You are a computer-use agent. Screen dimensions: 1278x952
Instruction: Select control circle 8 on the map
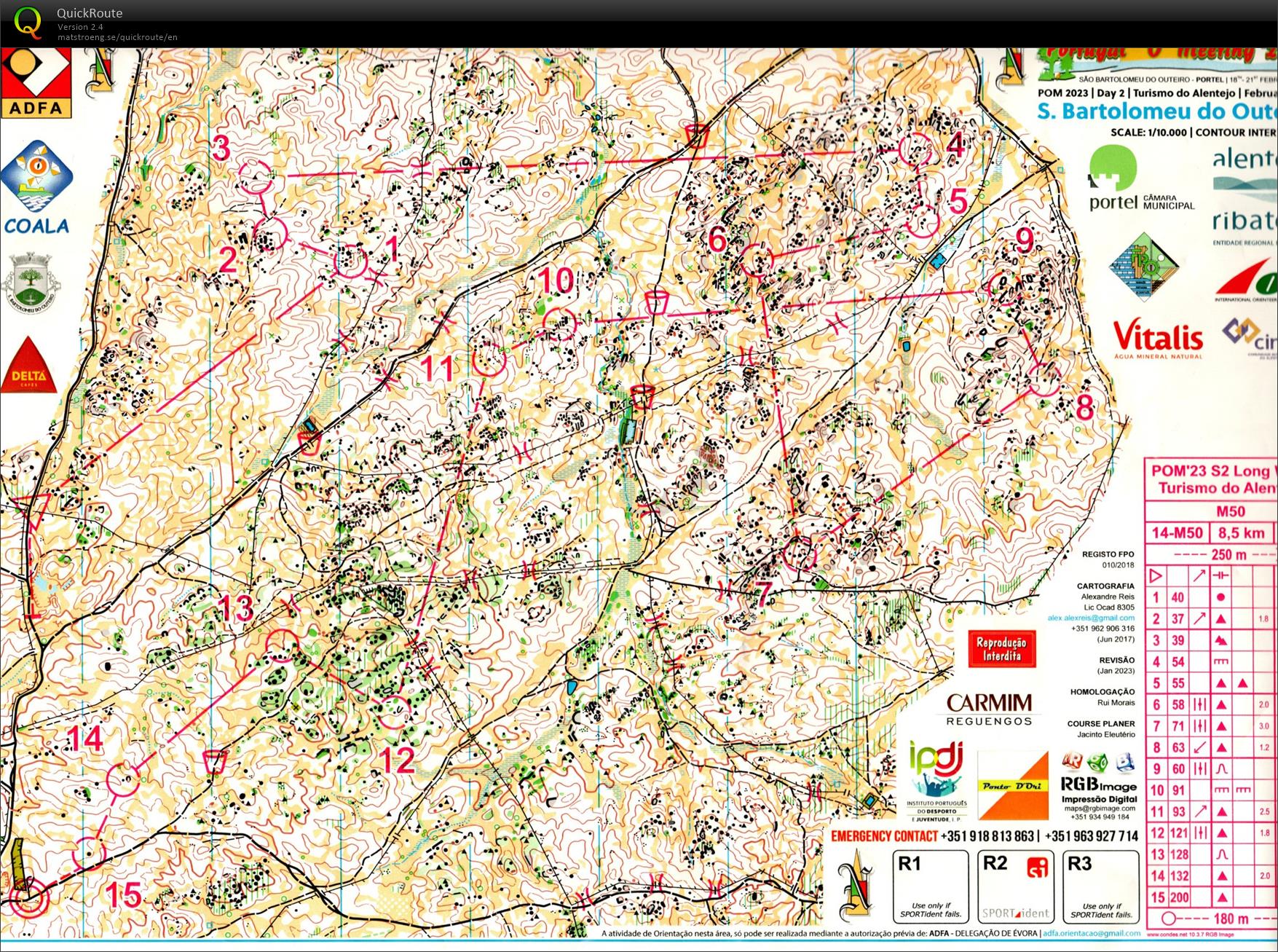pos(1045,379)
